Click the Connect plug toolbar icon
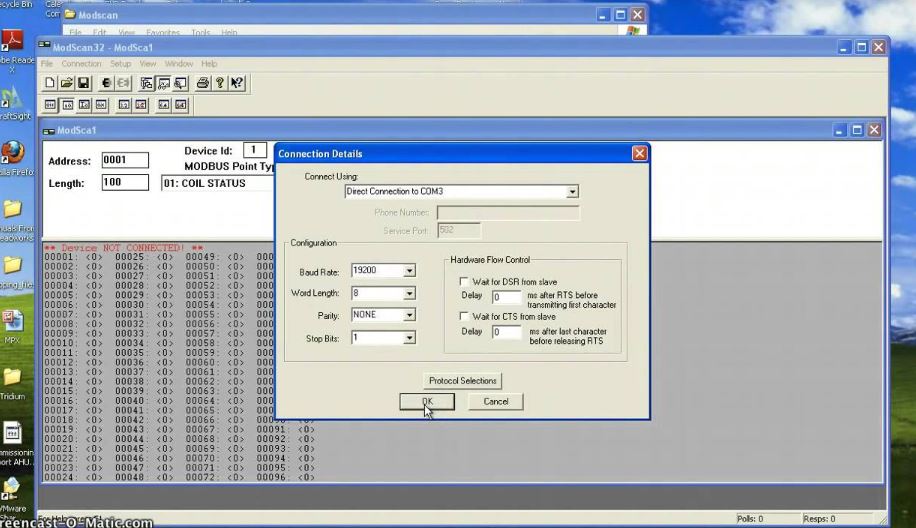916x528 pixels. [x=106, y=83]
